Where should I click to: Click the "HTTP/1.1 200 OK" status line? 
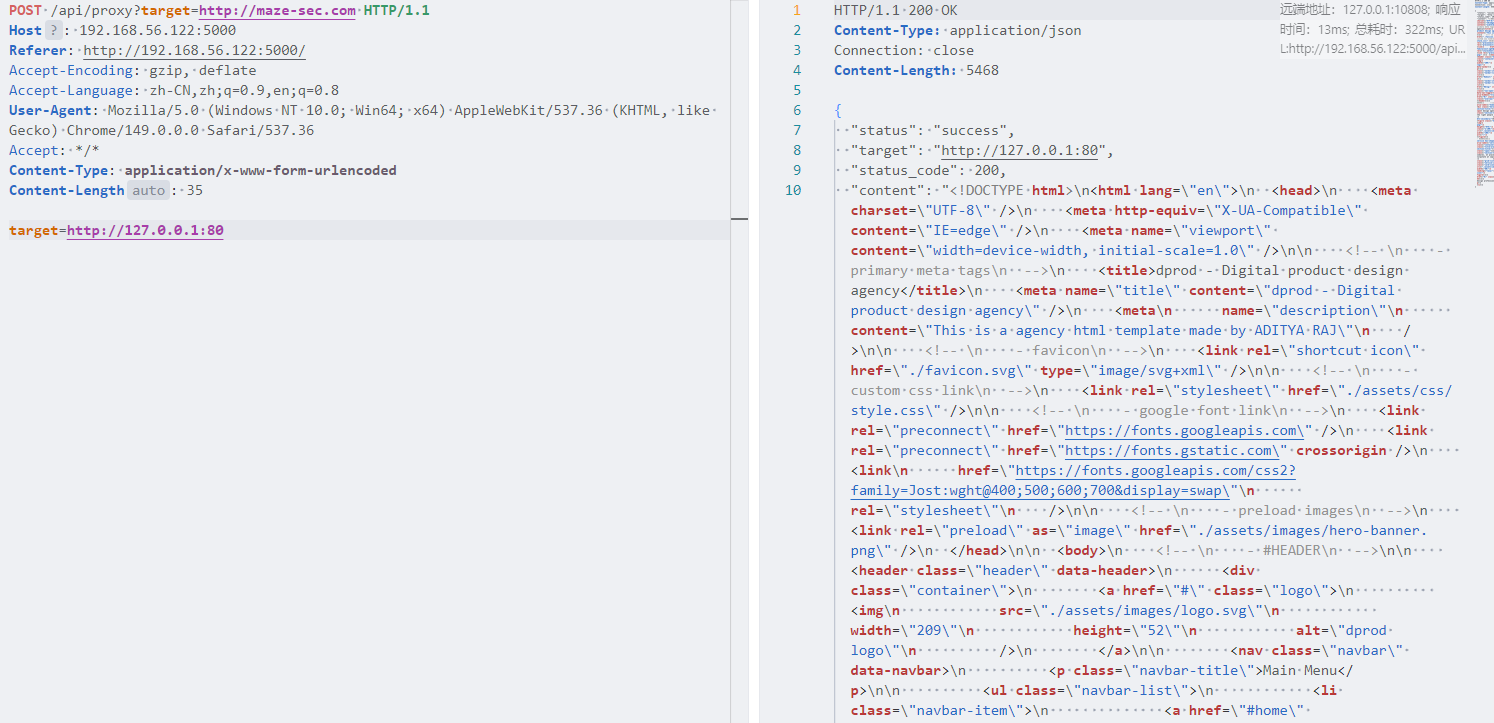[895, 10]
